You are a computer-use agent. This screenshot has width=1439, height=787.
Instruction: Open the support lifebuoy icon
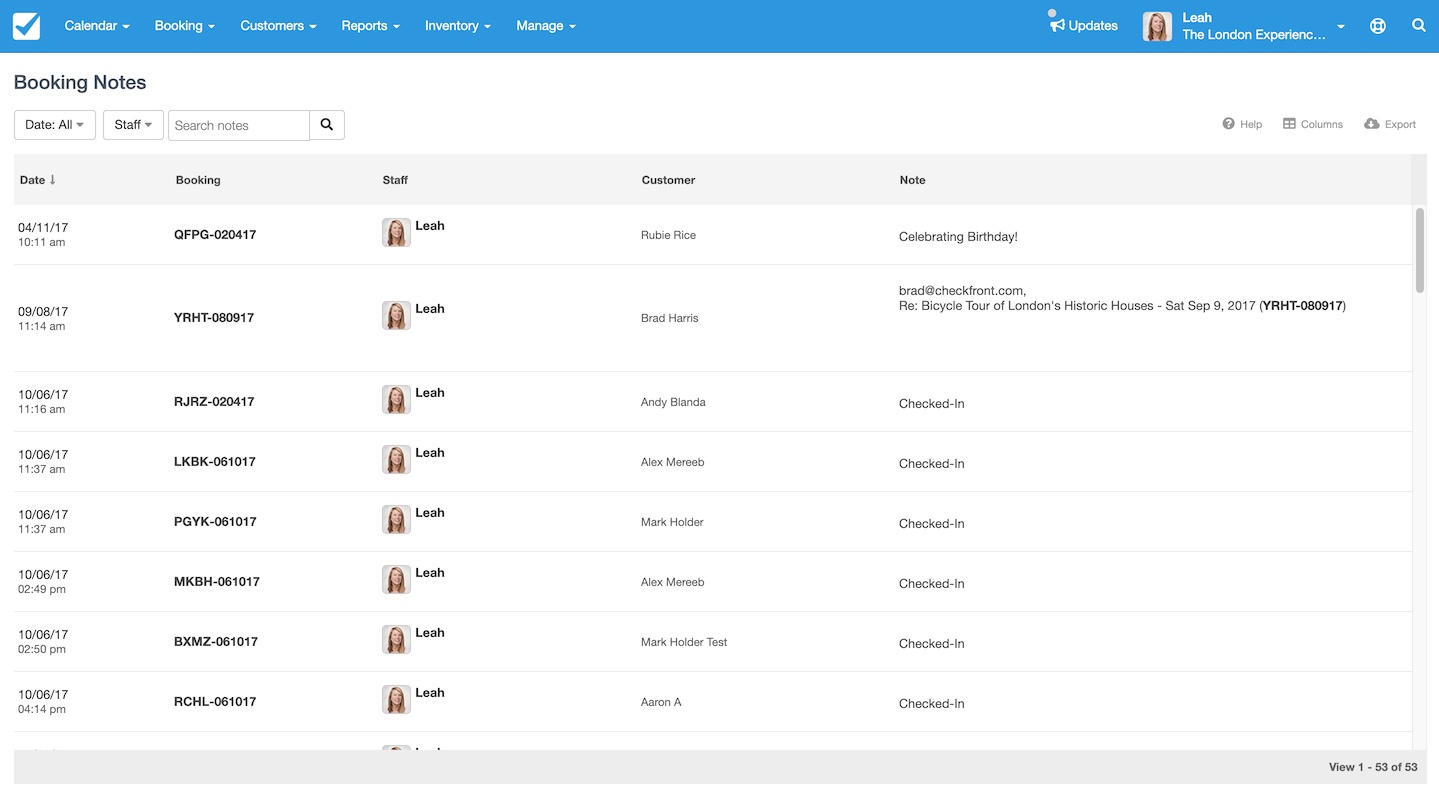click(1378, 26)
